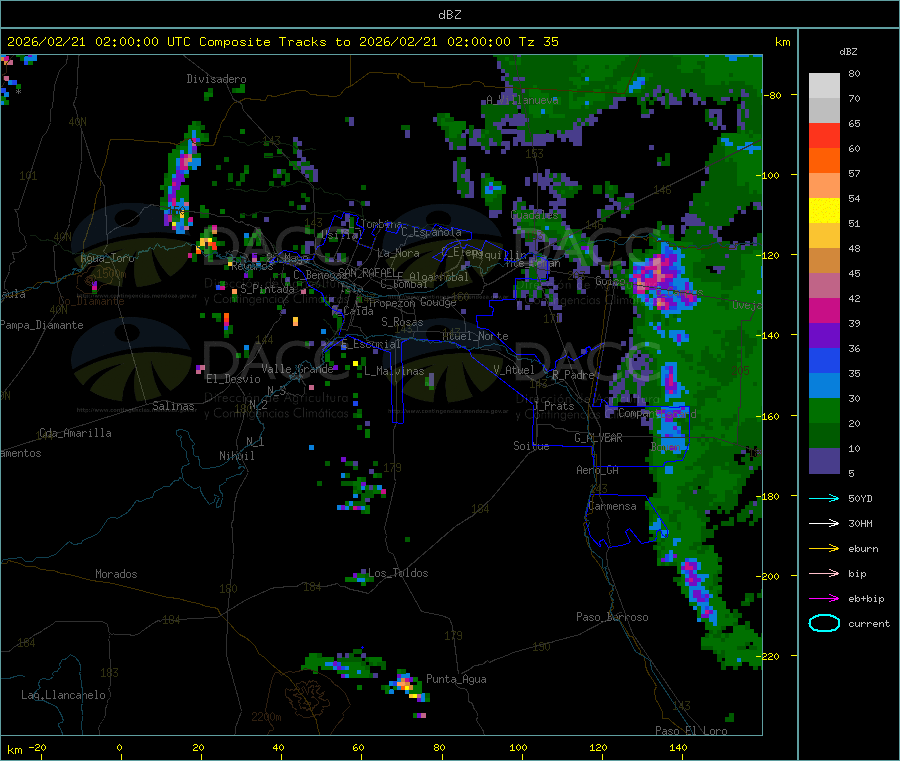Click the 'Valle_Grande' map label
Image resolution: width=900 pixels, height=761 pixels.
(x=297, y=369)
